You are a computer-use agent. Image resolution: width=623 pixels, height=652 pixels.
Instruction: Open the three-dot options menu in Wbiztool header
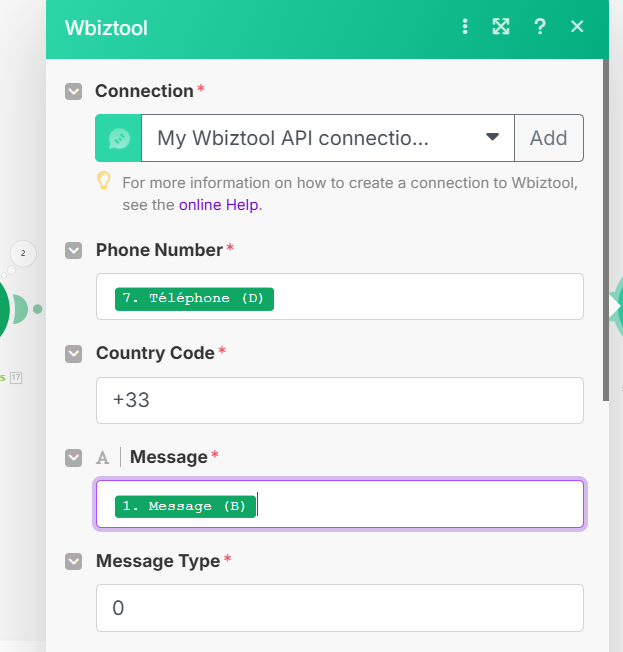465,27
